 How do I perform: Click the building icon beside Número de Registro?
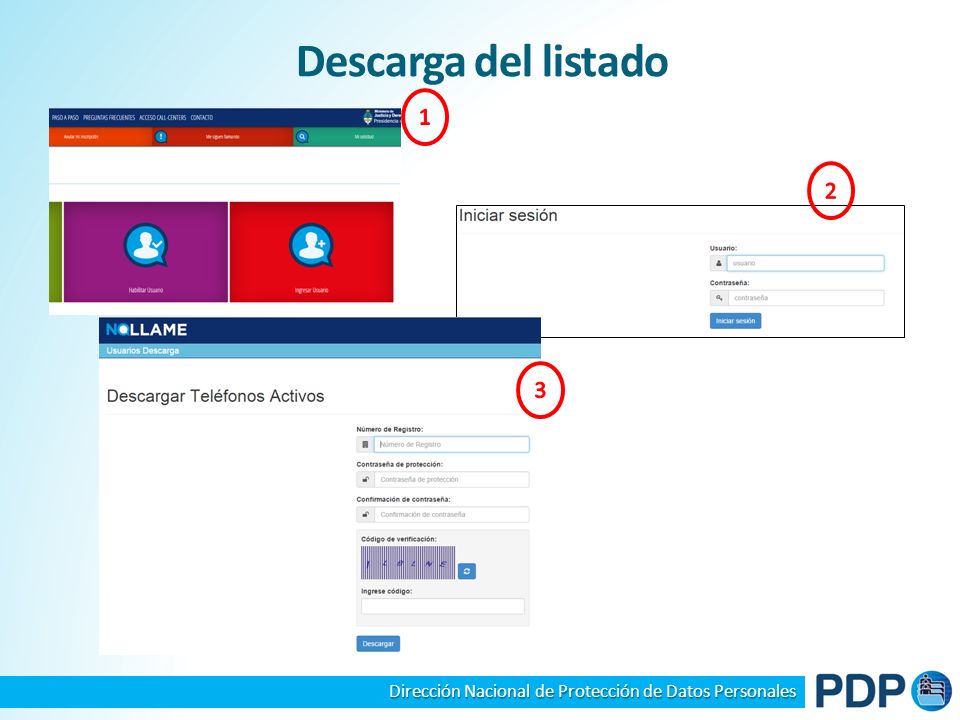point(365,444)
